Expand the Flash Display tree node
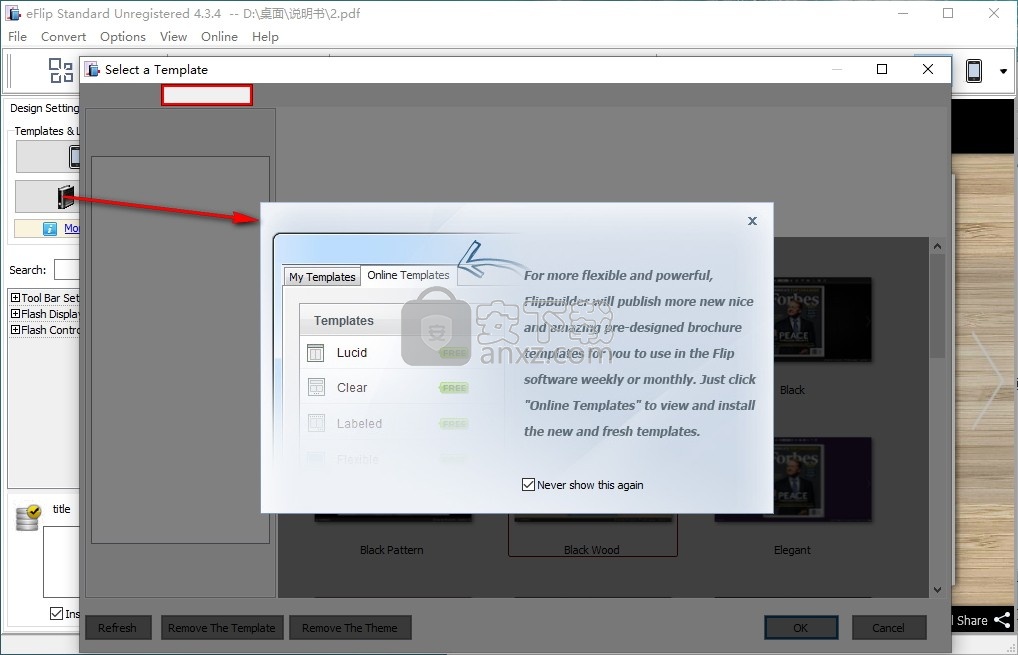The height and width of the screenshot is (655, 1018). point(16,314)
